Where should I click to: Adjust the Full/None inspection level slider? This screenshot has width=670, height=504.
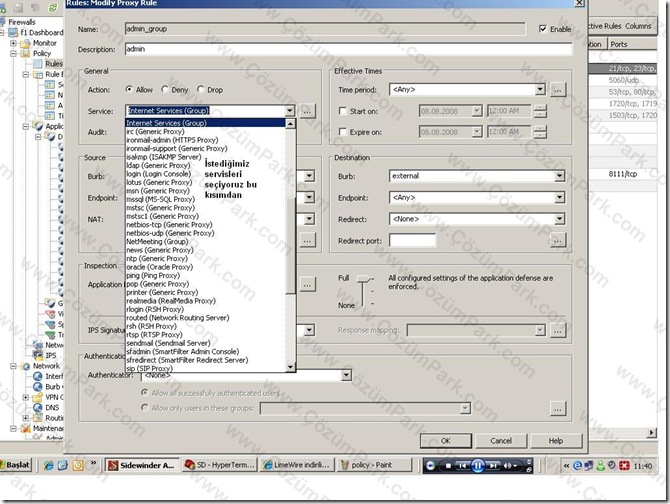pyautogui.click(x=364, y=279)
